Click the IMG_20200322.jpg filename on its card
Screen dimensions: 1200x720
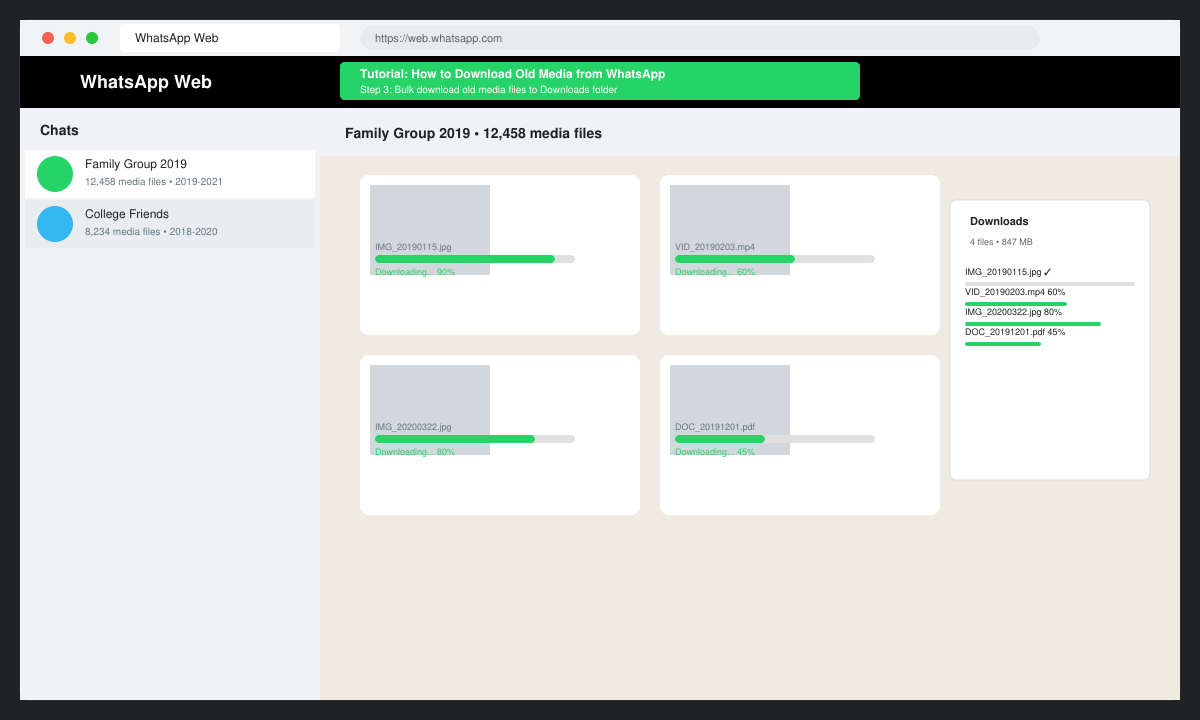(413, 426)
